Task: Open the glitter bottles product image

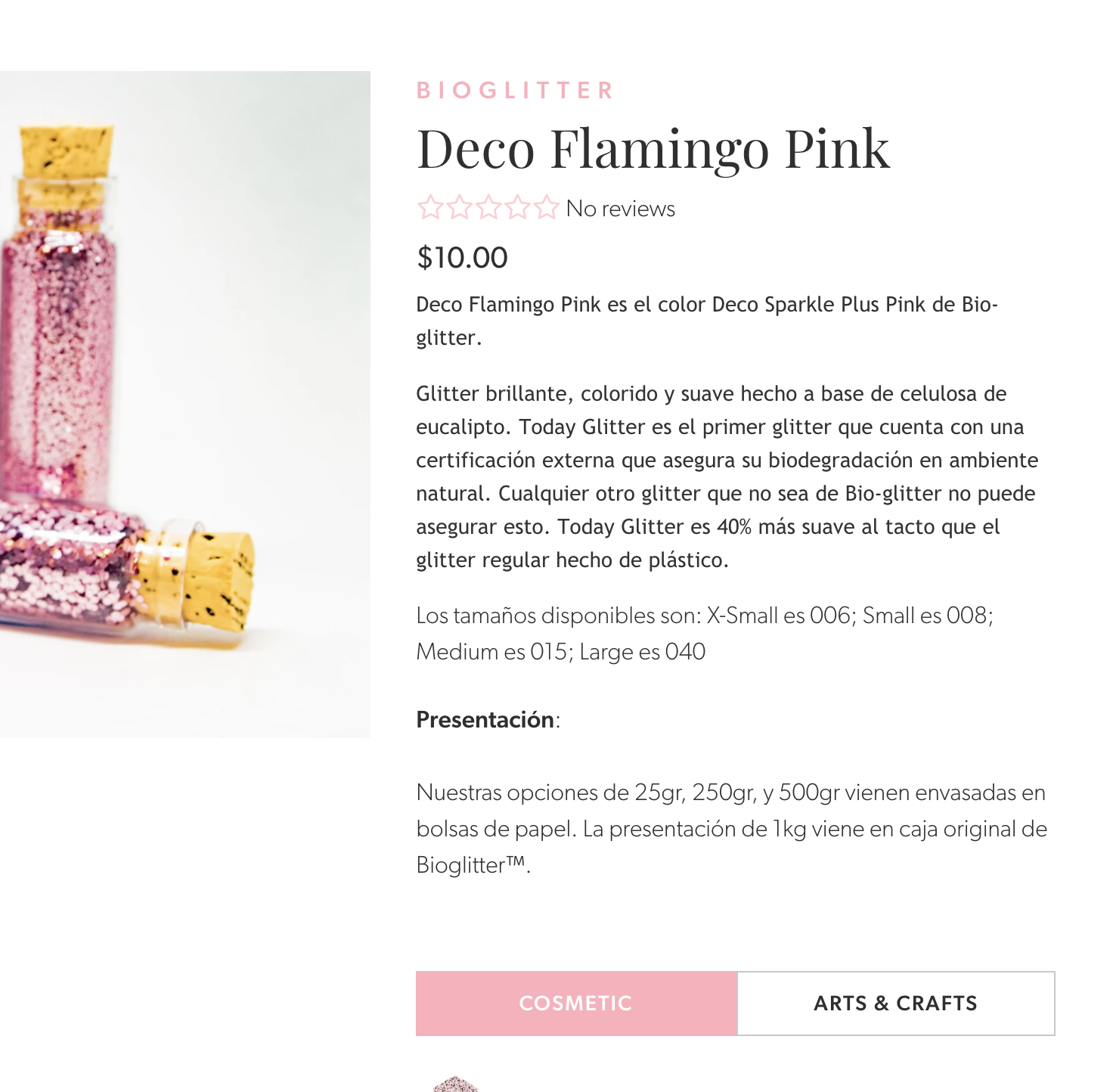Action: pos(185,405)
